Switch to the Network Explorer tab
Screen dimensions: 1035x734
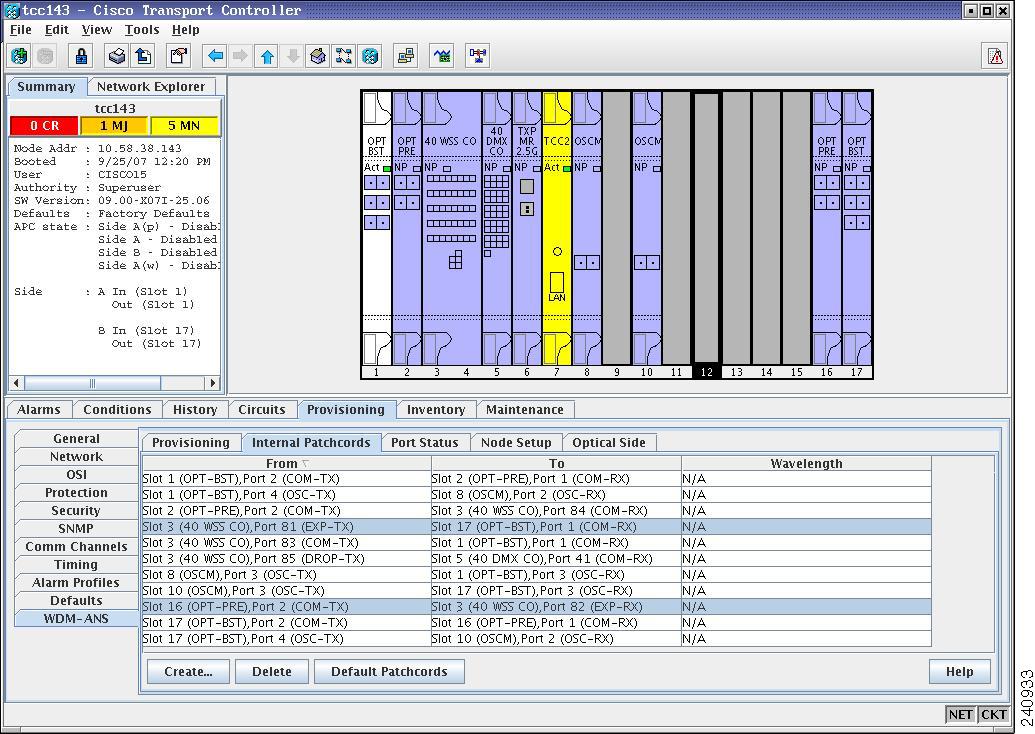point(150,86)
